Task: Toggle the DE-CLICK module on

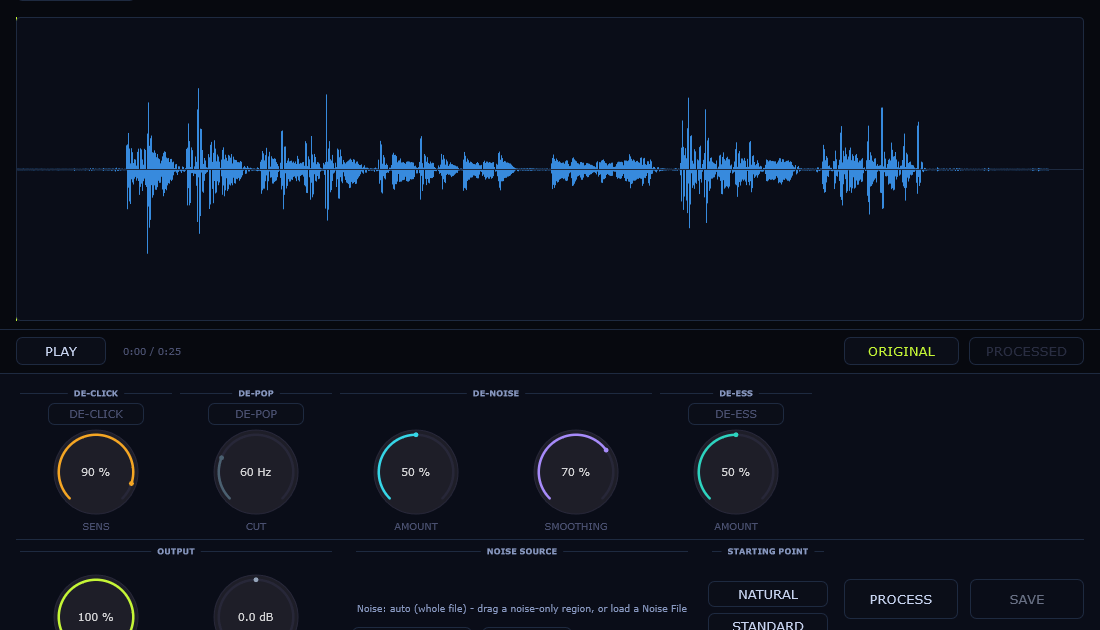Action: [96, 414]
